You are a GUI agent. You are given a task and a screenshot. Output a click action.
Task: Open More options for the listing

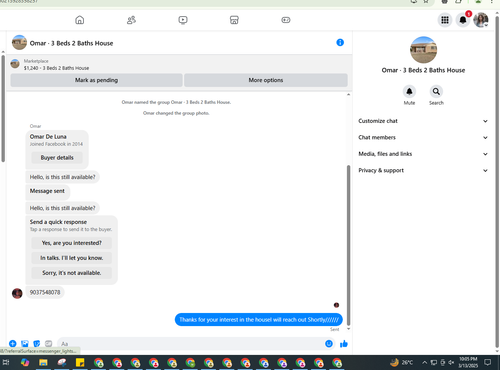click(266, 80)
